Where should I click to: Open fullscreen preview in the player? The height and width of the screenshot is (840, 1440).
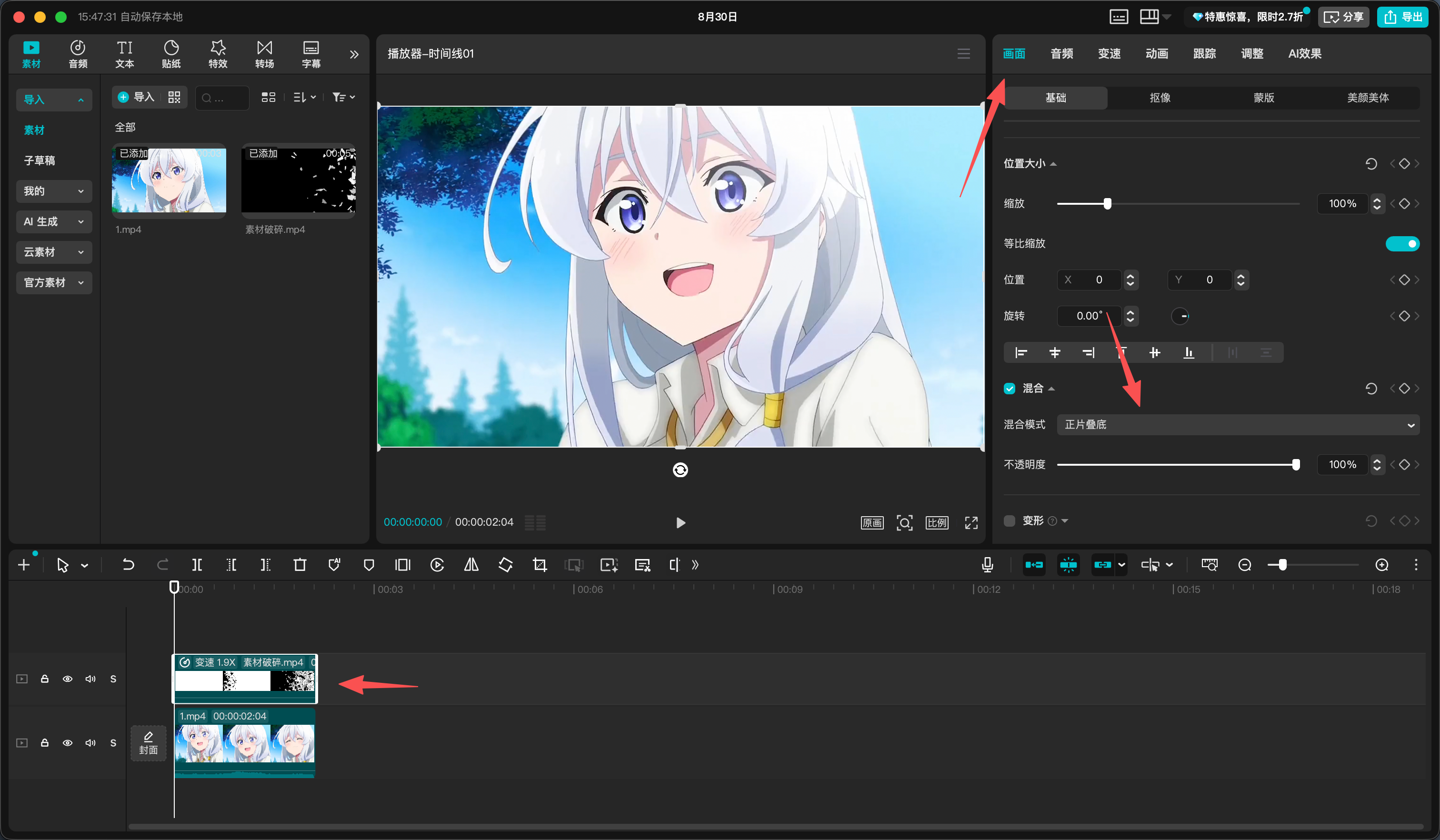(x=971, y=522)
